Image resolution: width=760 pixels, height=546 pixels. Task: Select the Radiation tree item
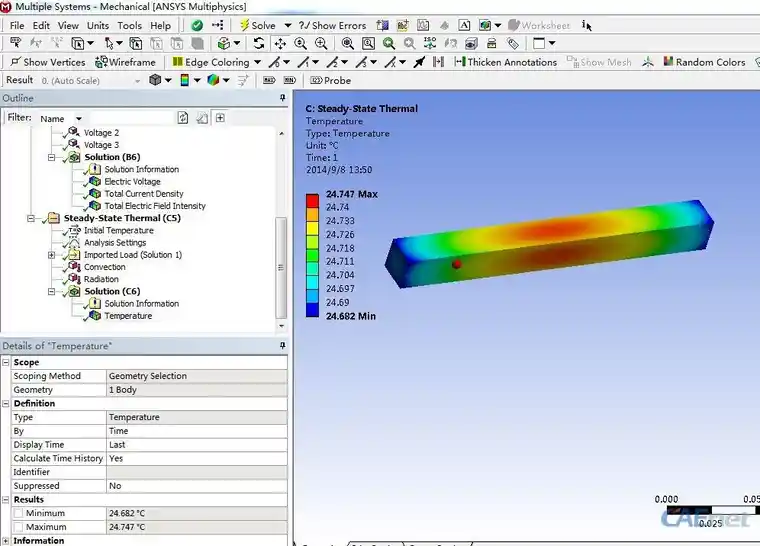101,279
